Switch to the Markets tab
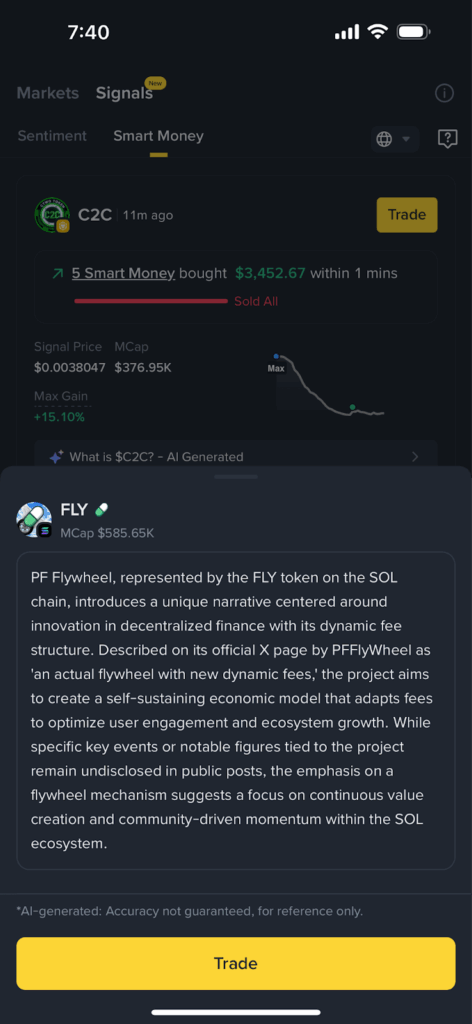The image size is (472, 1024). tap(48, 93)
